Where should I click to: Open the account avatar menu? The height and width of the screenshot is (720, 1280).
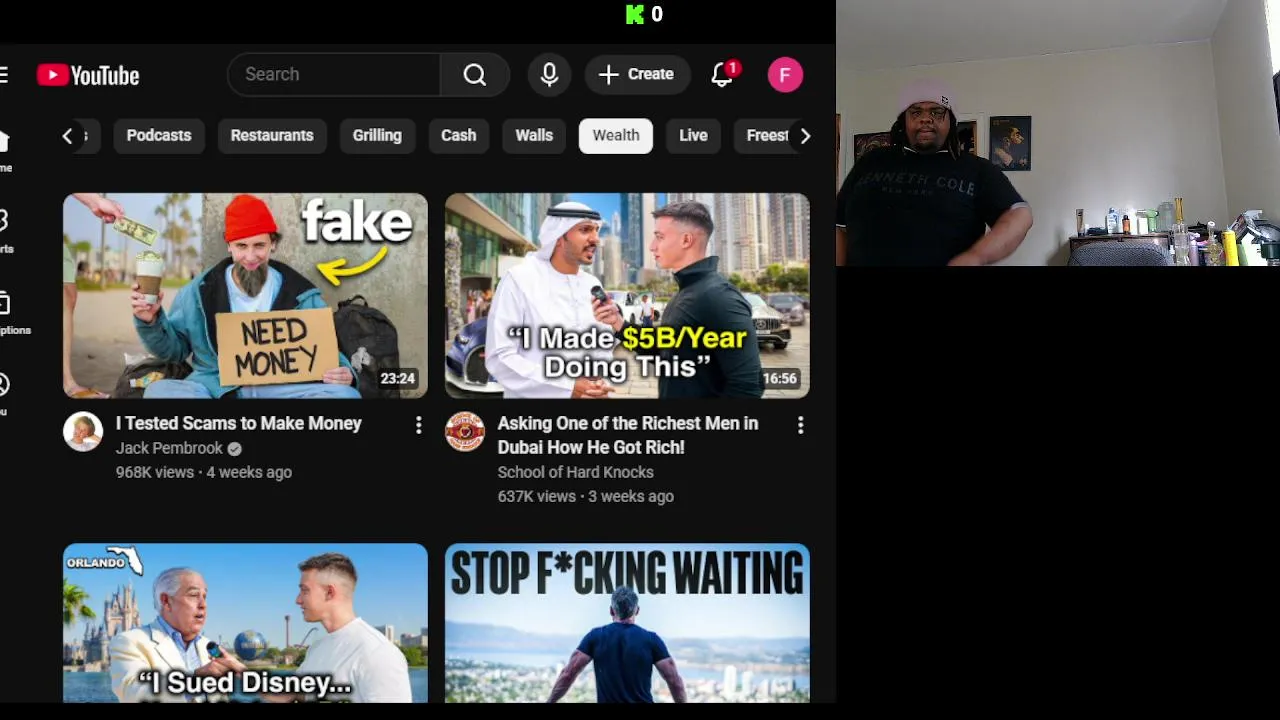(785, 75)
